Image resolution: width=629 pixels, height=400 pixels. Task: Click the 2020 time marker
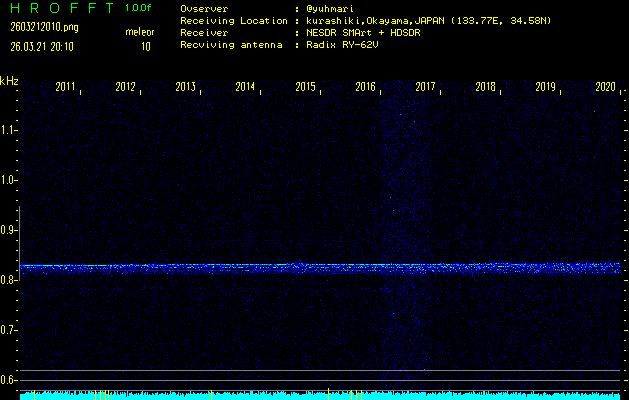click(x=605, y=88)
